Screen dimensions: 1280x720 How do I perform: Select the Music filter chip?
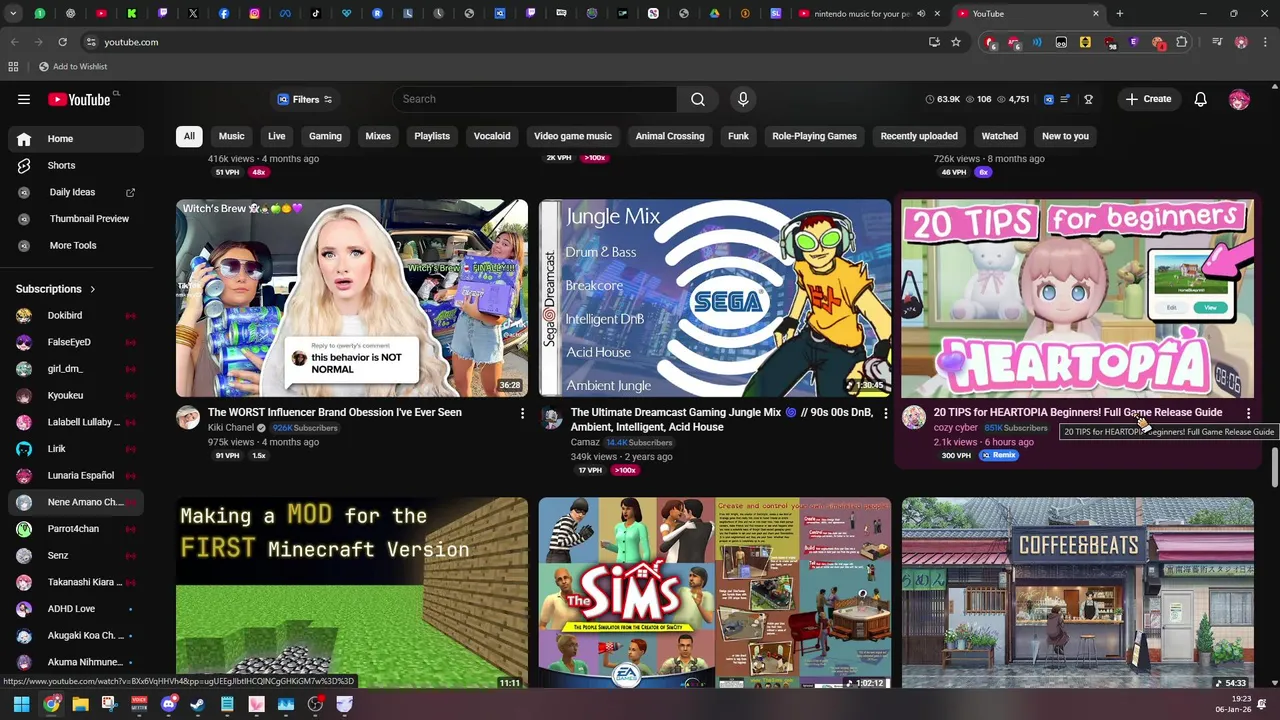point(231,136)
